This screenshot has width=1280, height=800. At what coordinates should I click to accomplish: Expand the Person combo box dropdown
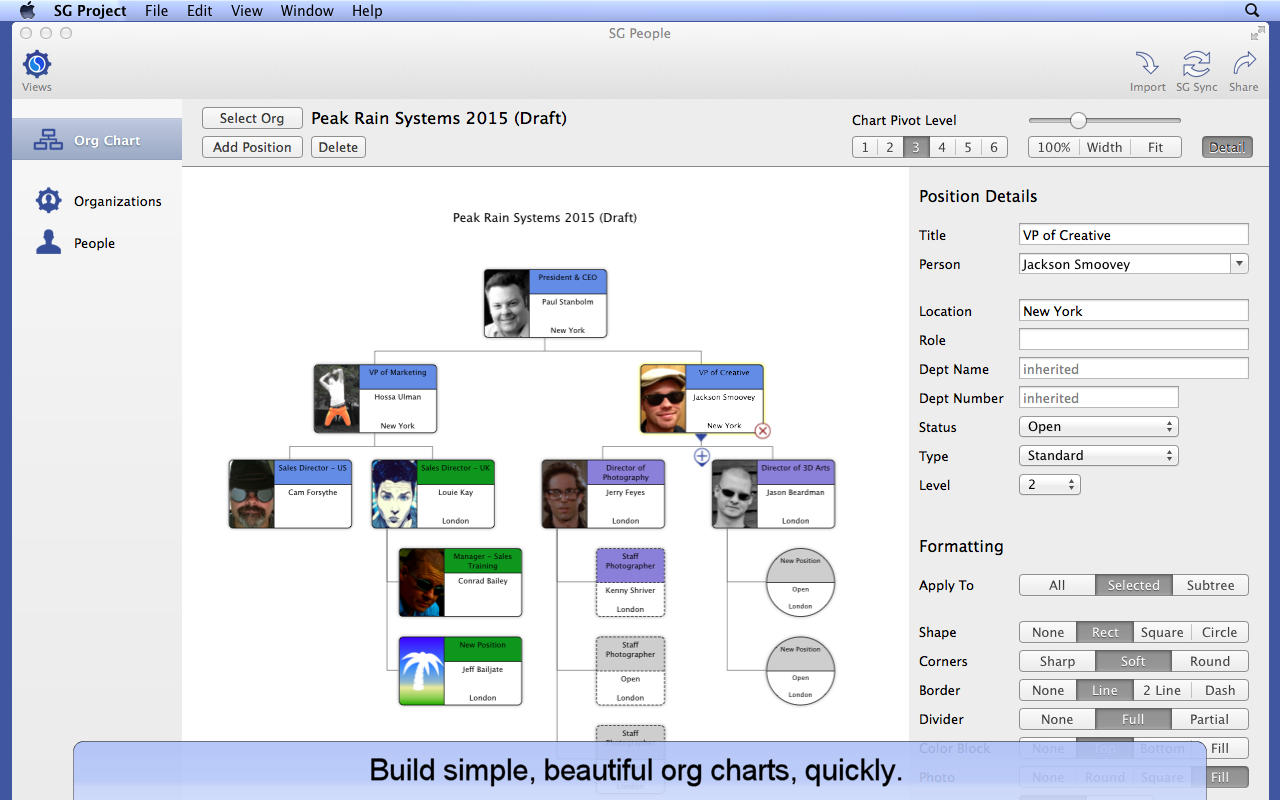pos(1239,264)
